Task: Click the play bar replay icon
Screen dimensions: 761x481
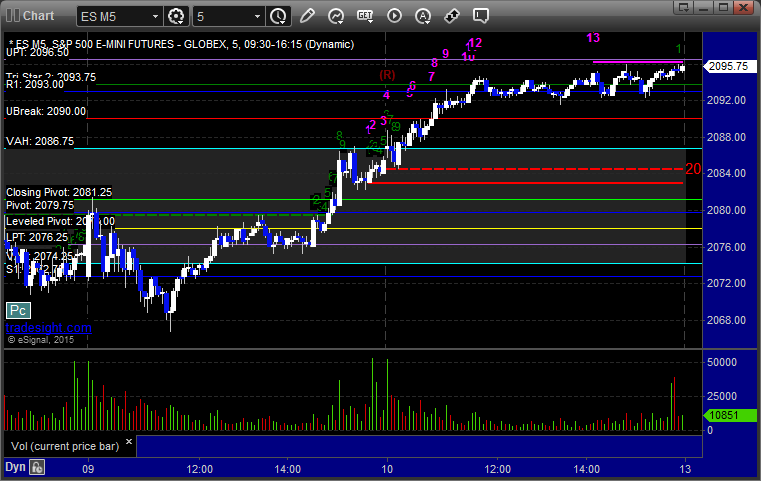Action: 394,16
